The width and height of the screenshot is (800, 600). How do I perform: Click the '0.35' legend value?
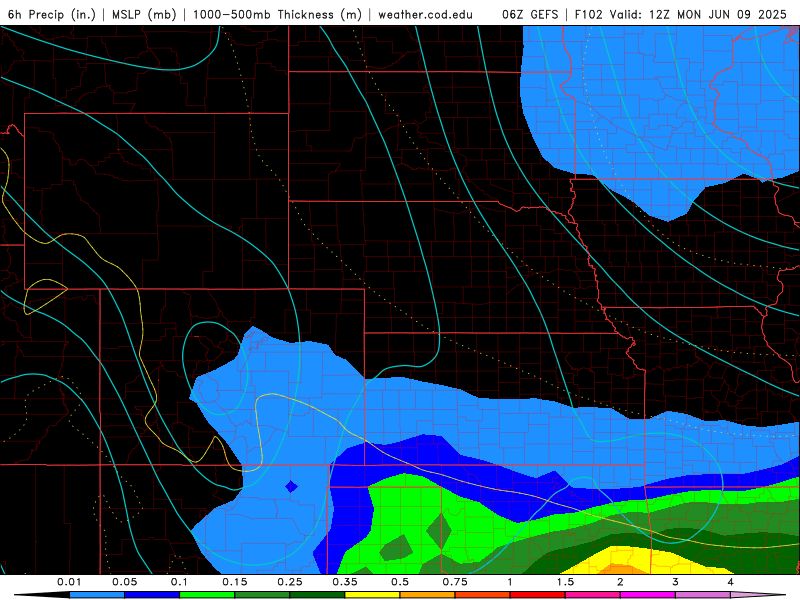pyautogui.click(x=345, y=582)
